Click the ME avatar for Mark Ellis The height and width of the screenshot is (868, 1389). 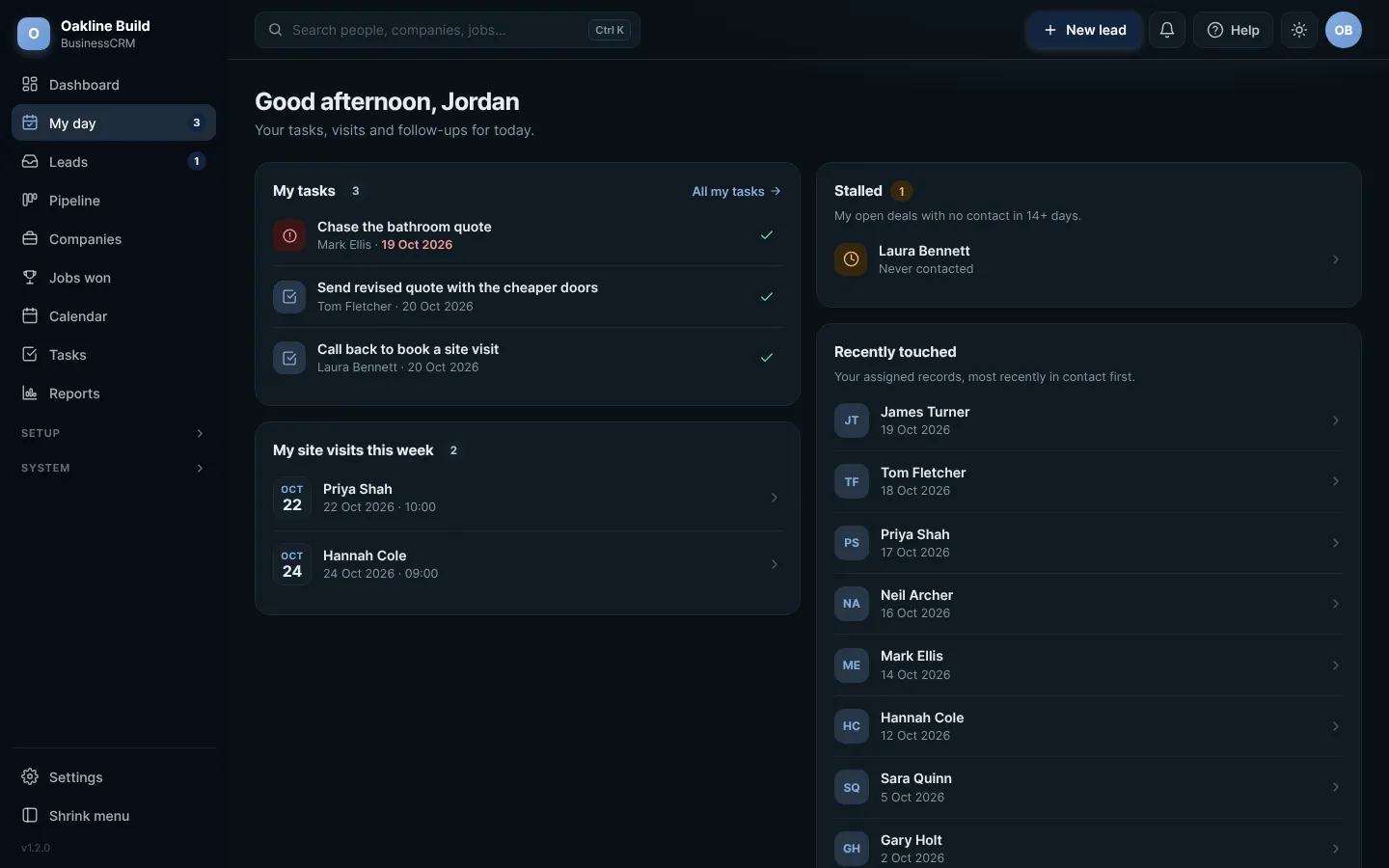852,665
